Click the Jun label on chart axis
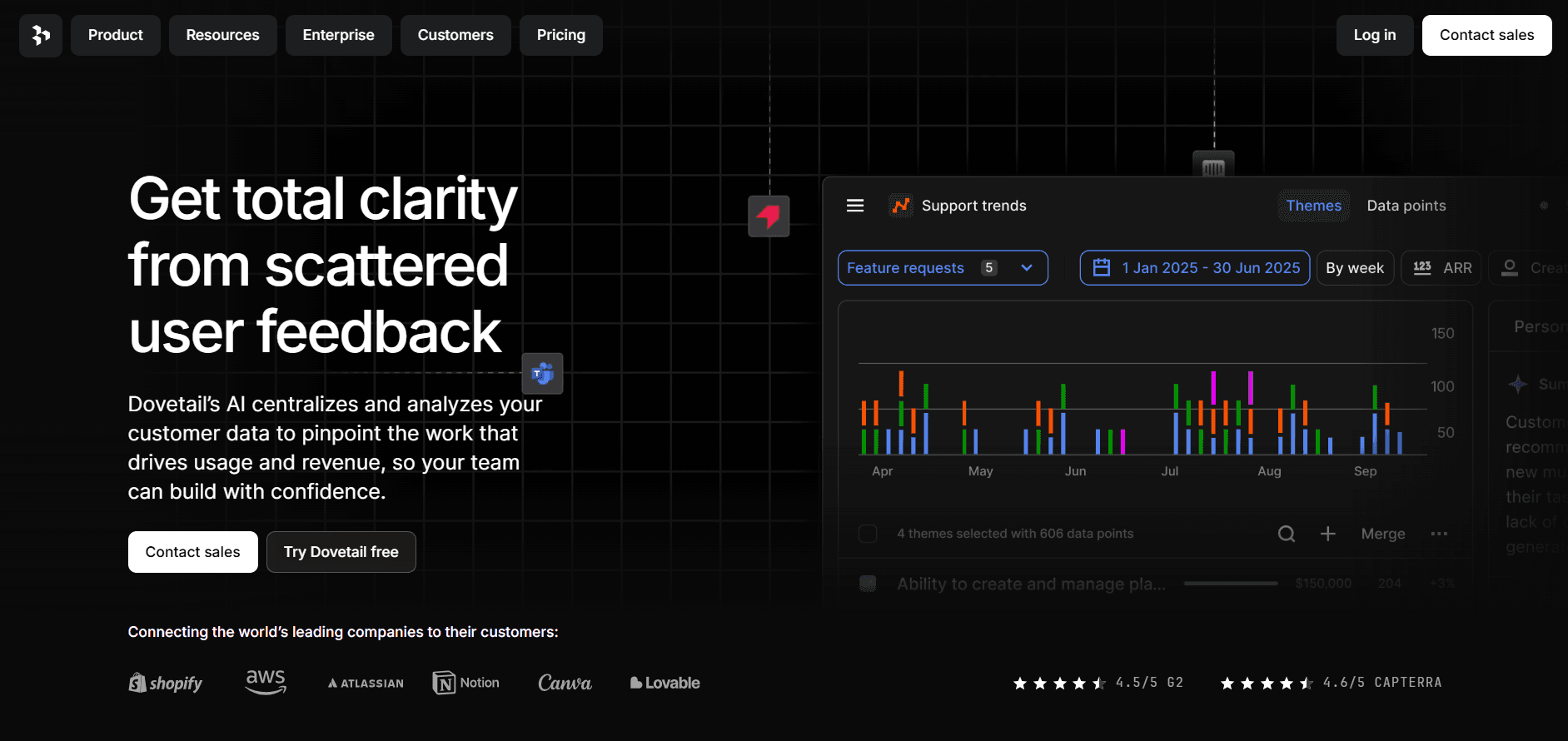 point(1075,471)
